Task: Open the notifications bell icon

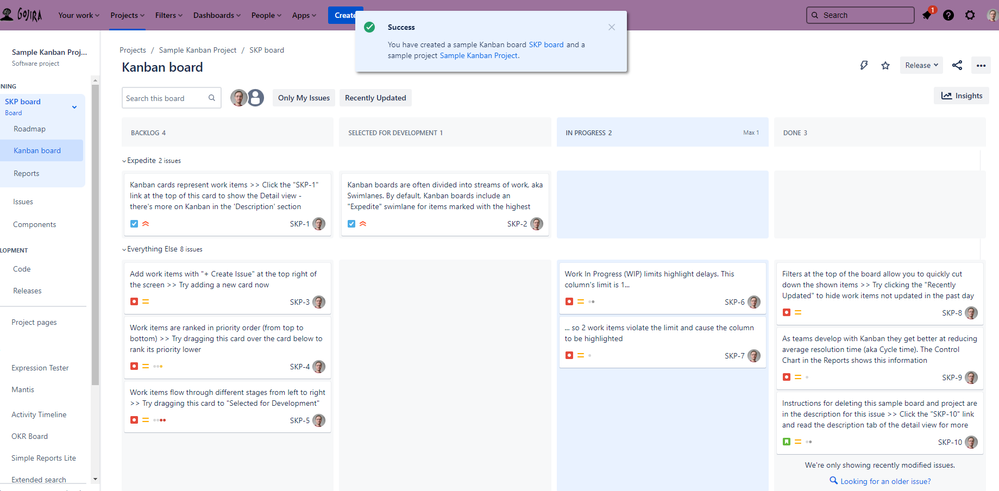Action: click(x=927, y=15)
